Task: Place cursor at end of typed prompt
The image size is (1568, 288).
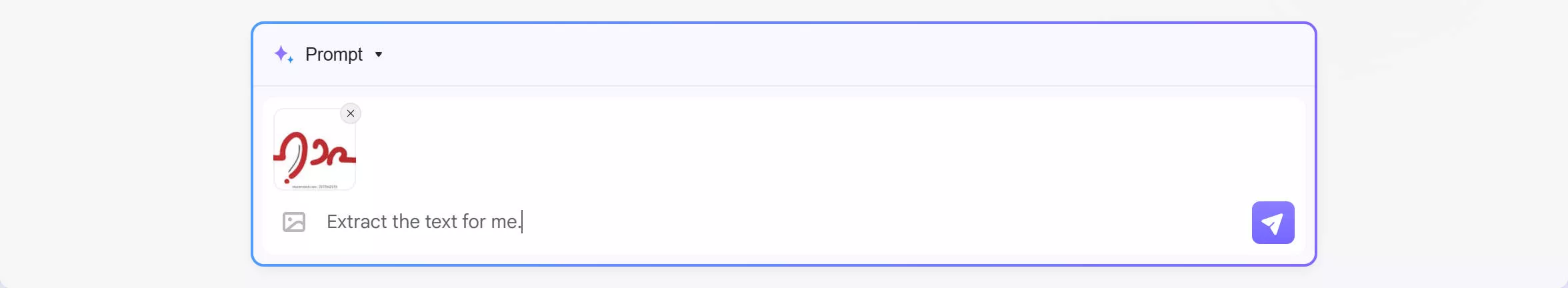Action: click(x=521, y=222)
